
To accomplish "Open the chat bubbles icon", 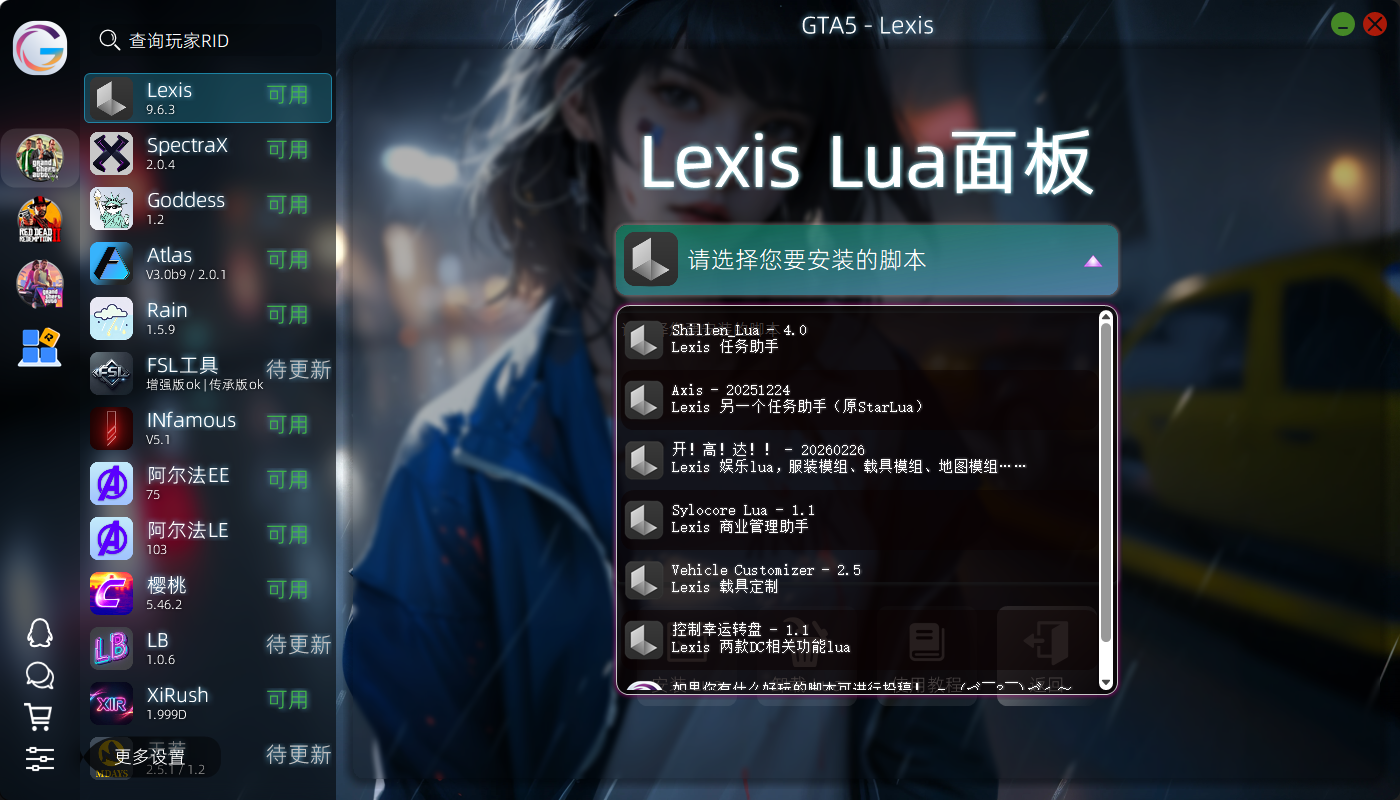I will 39,675.
